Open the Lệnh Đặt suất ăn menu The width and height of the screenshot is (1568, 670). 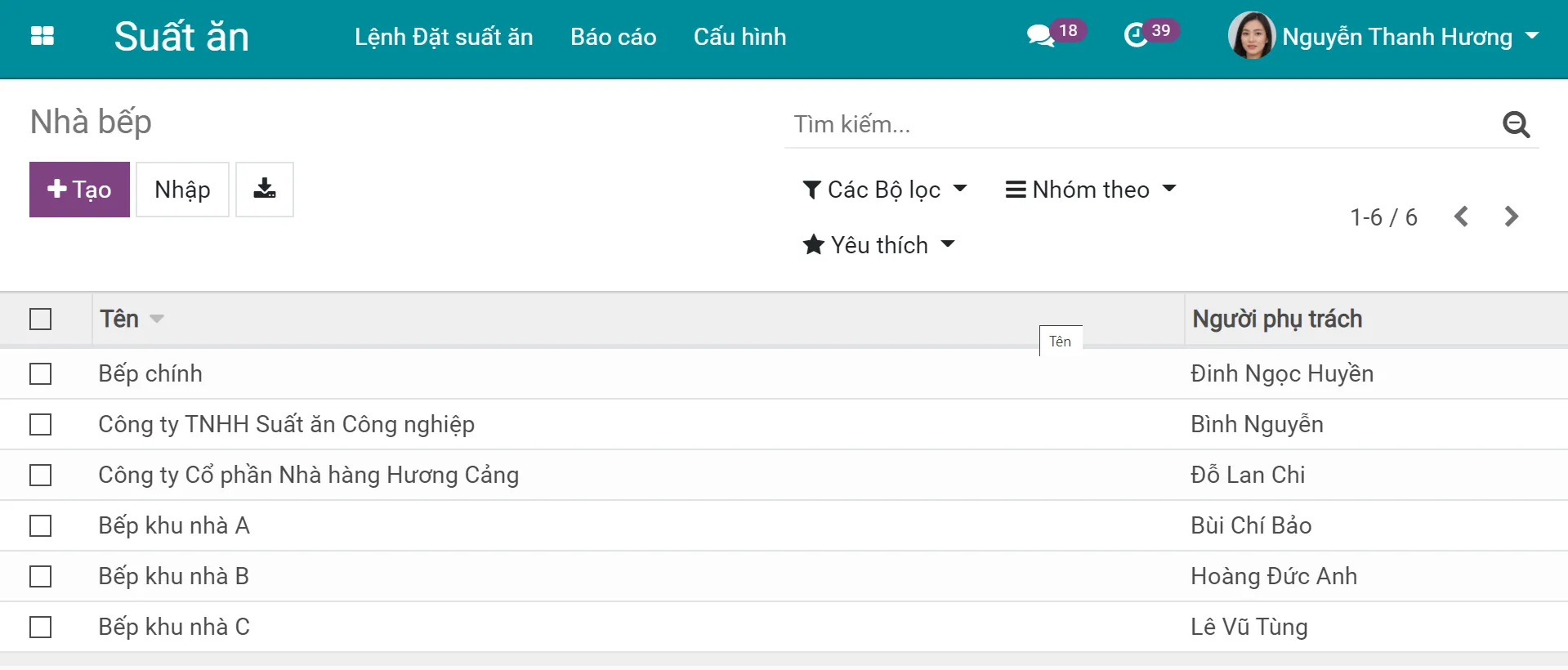444,37
